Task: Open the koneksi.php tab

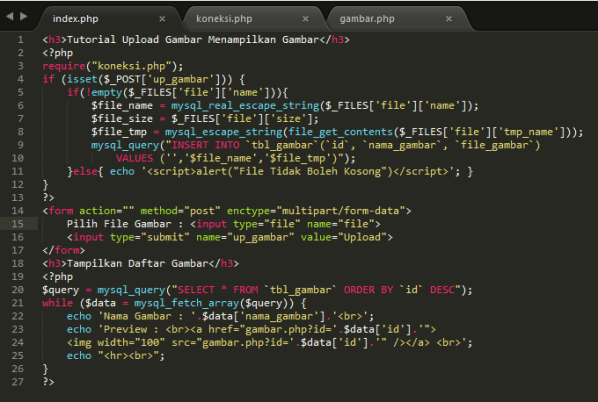Action: pos(224,19)
